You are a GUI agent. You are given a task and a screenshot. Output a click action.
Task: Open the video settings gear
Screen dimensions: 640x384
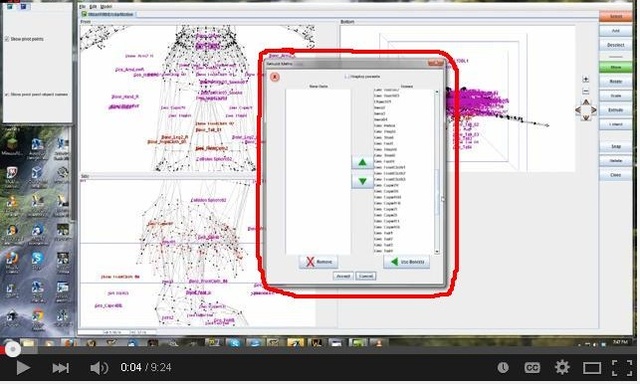pos(562,367)
